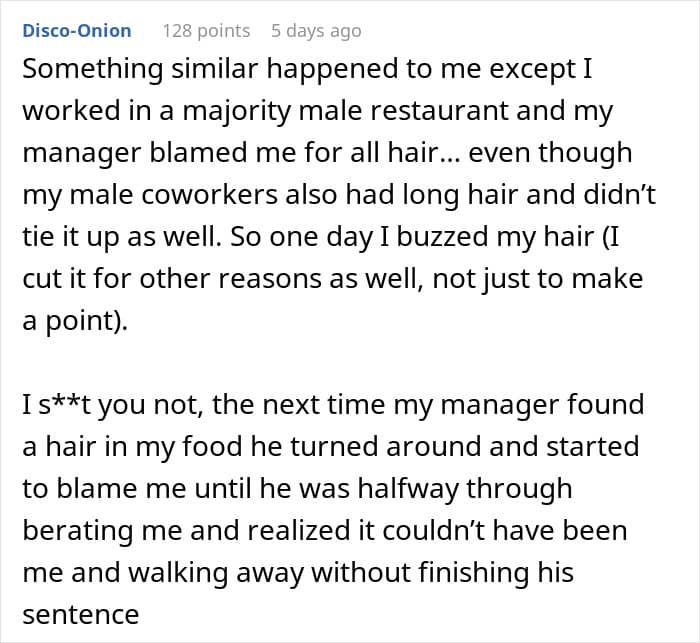This screenshot has width=700, height=643.
Task: Open the 5 days ago timestamp
Action: [316, 31]
